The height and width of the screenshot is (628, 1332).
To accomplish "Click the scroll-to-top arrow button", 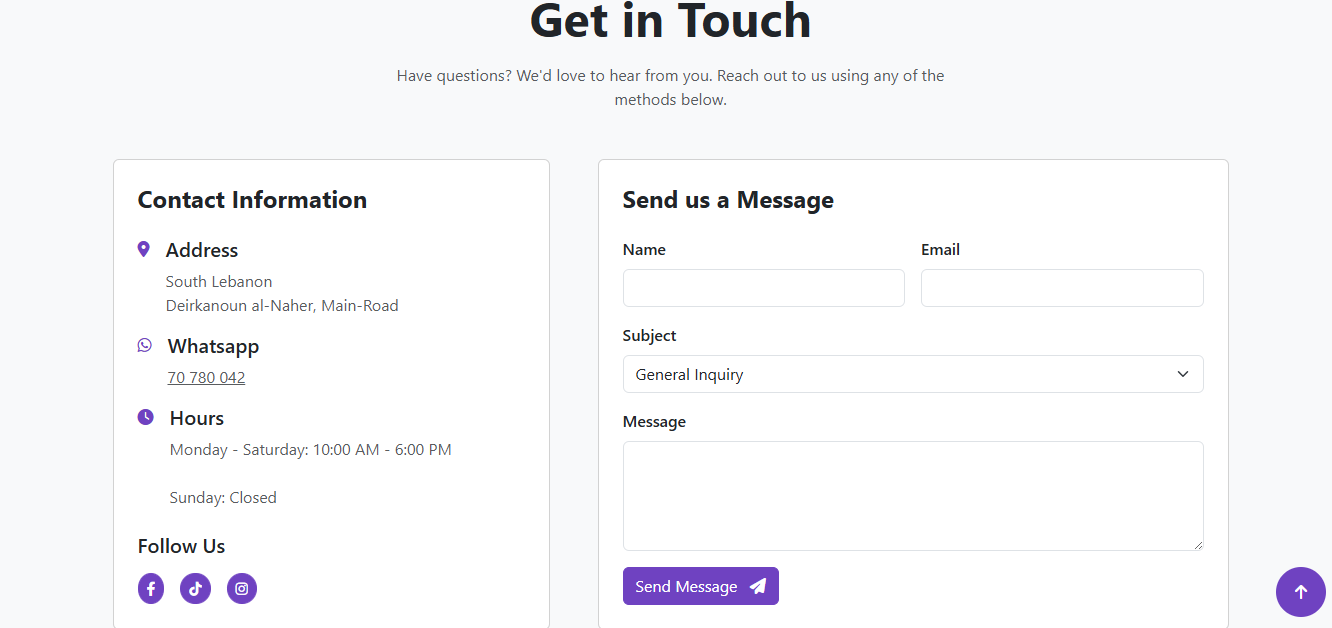I will tap(1300, 591).
